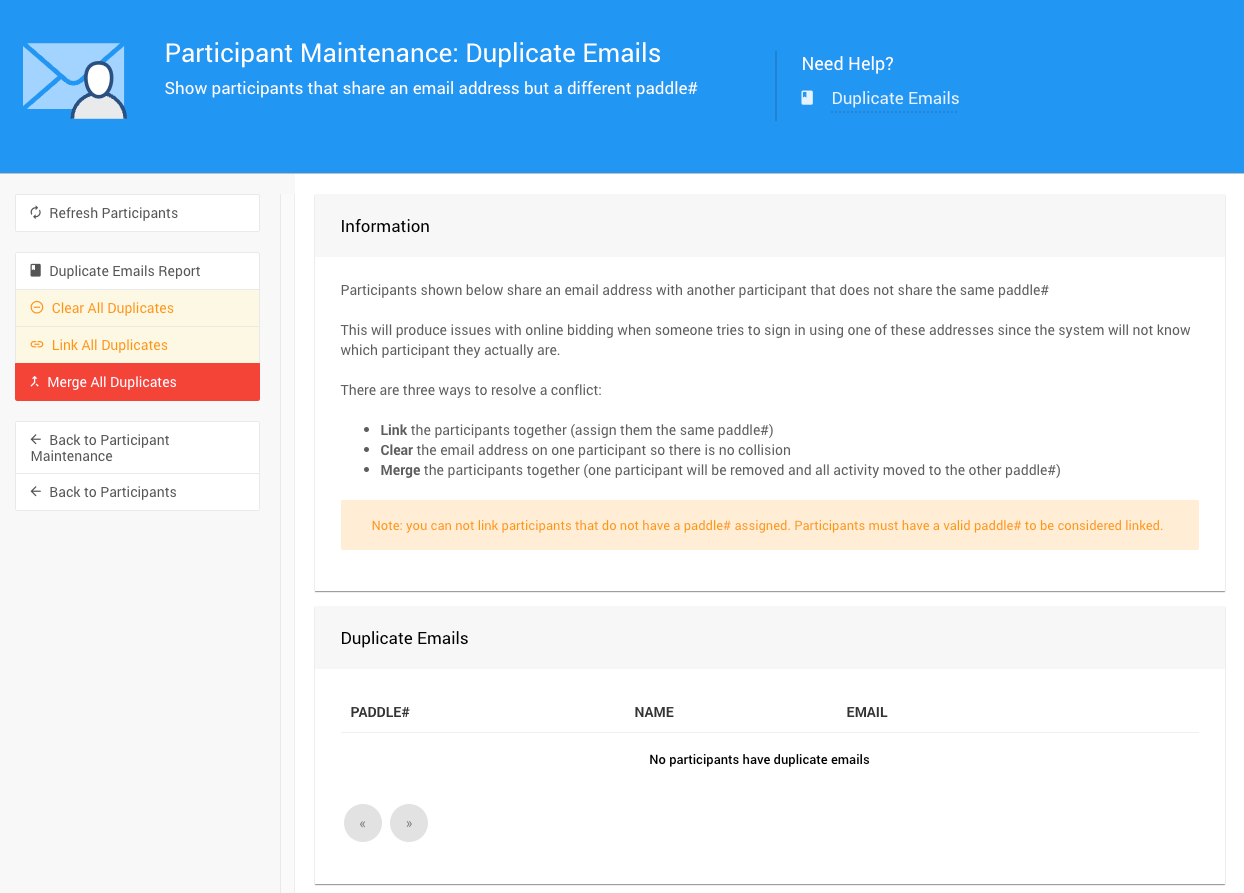Sort by the PADDLE# column header
Screen dimensions: 1244x893
coord(380,712)
